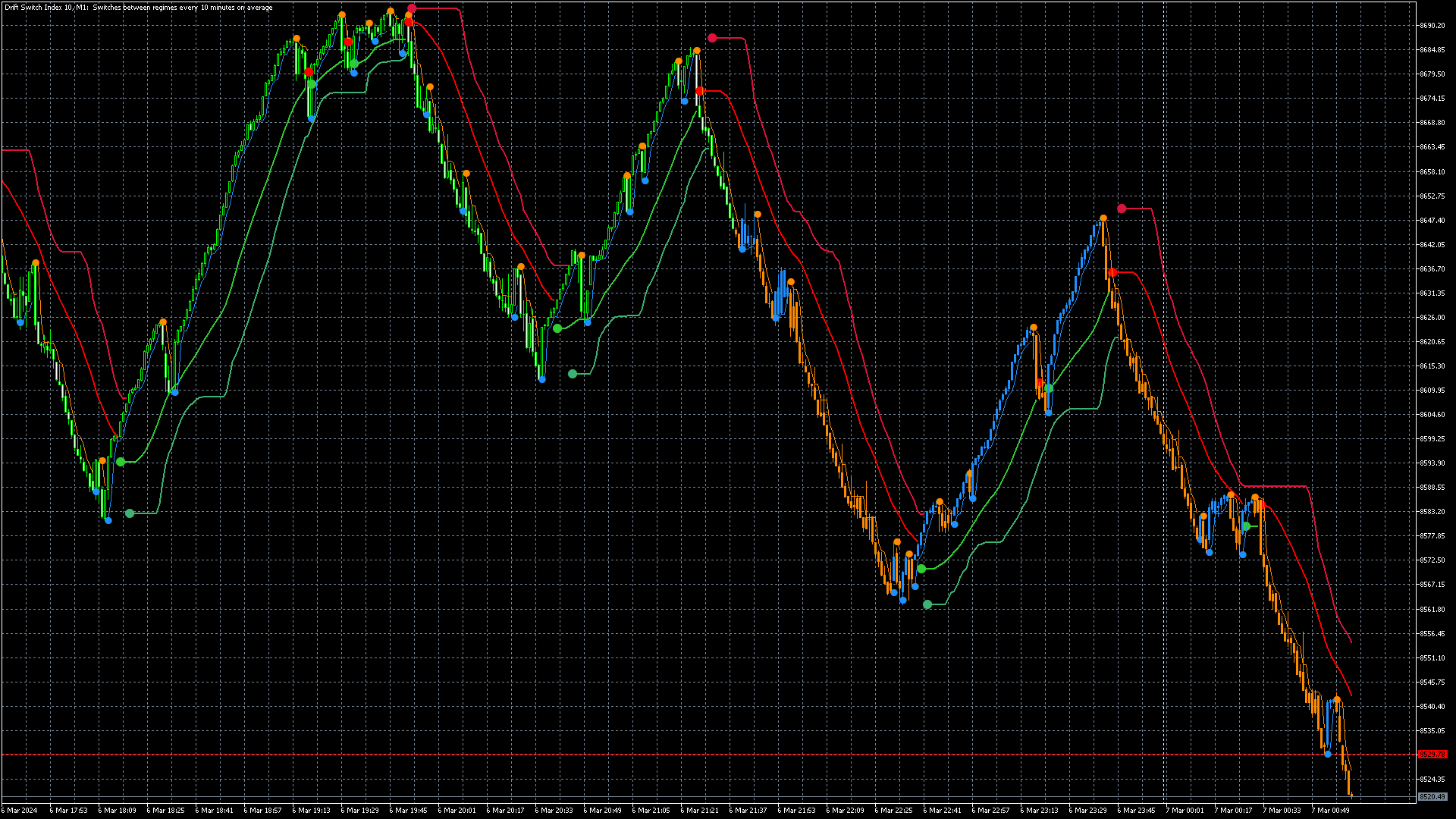
Task: Click the green dot beside the 18:09 low
Action: (122, 461)
